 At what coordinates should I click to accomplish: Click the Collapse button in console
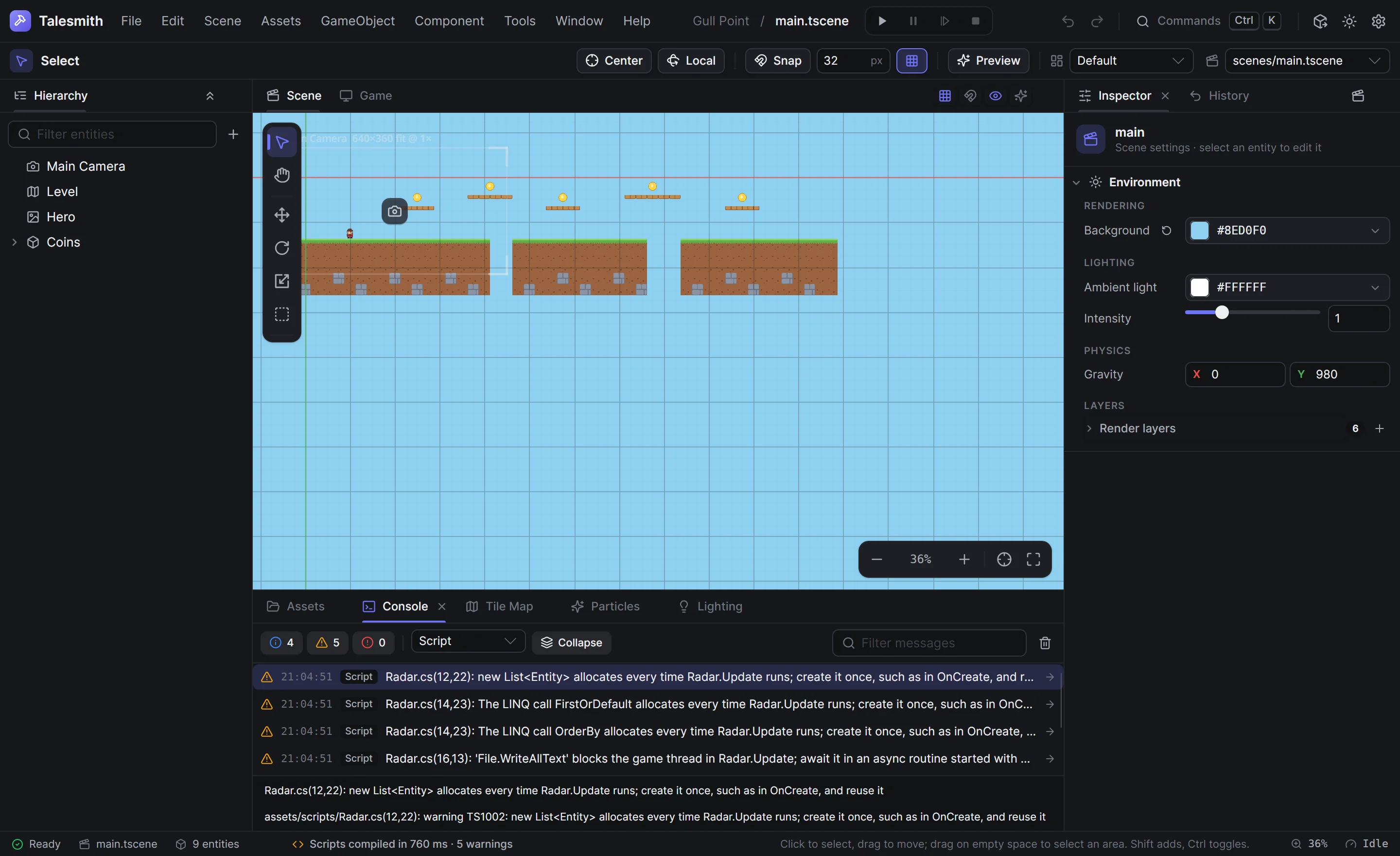572,643
